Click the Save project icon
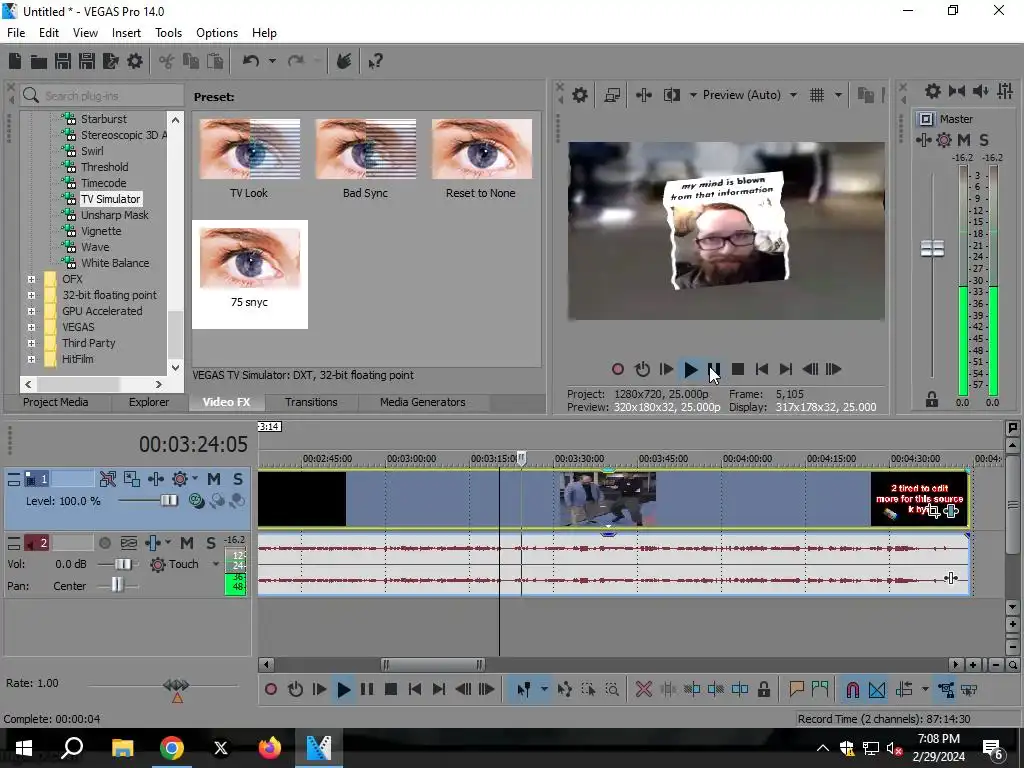This screenshot has width=1024, height=768. tap(63, 61)
